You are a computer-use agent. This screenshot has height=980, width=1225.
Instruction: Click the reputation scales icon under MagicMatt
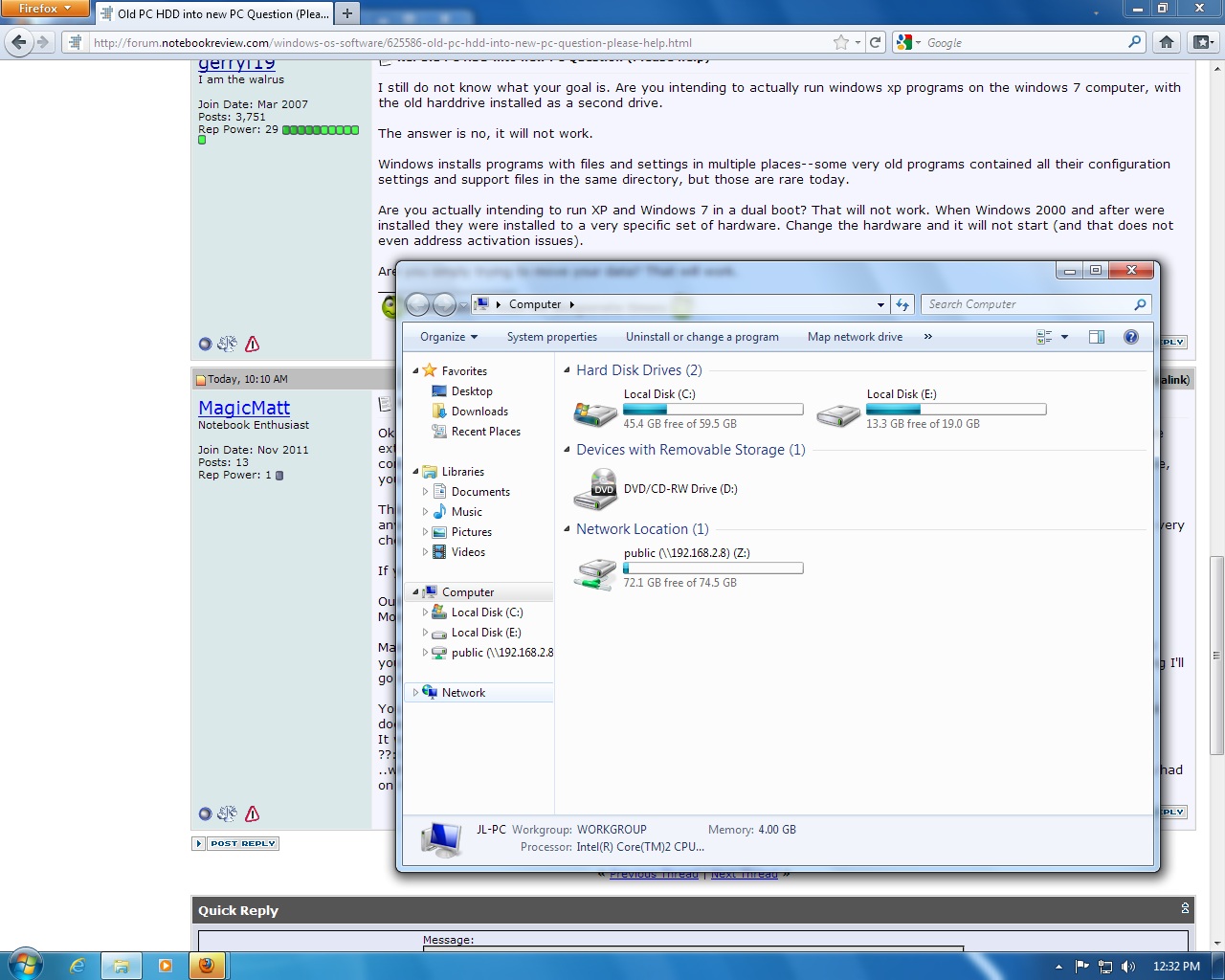[x=227, y=813]
